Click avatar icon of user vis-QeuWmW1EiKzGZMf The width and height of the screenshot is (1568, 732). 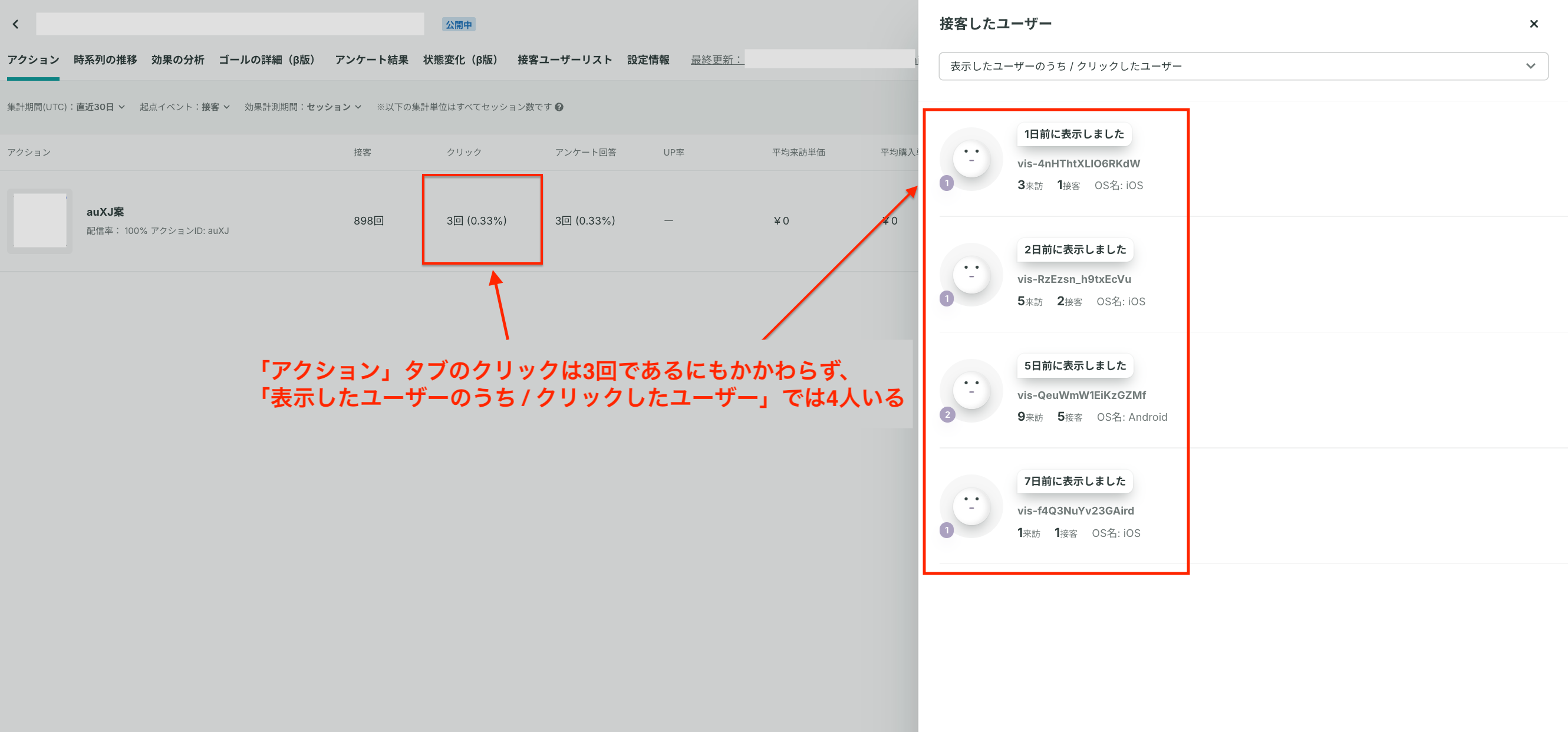point(971,391)
